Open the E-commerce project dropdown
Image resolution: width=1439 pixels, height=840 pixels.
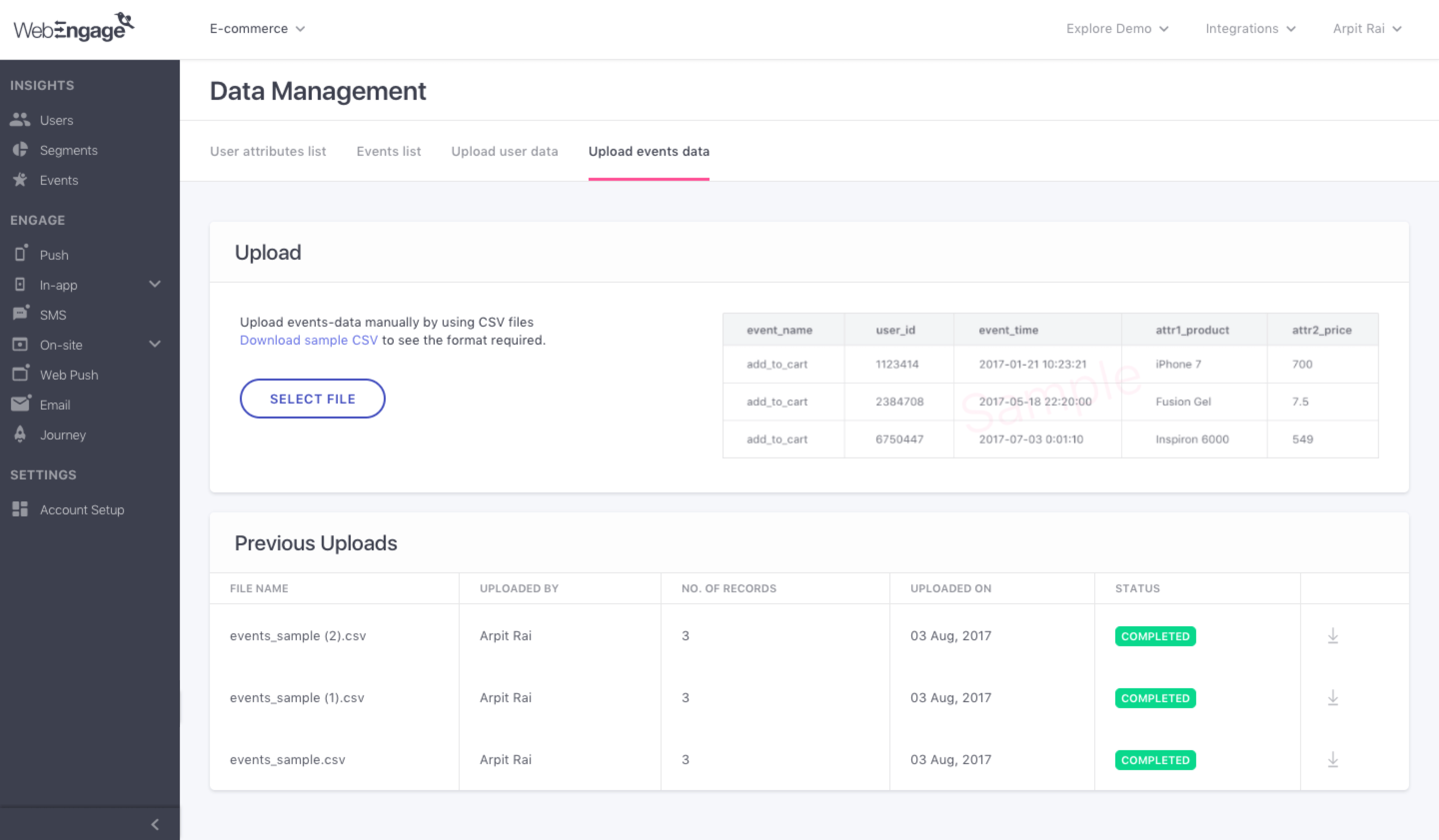257,28
